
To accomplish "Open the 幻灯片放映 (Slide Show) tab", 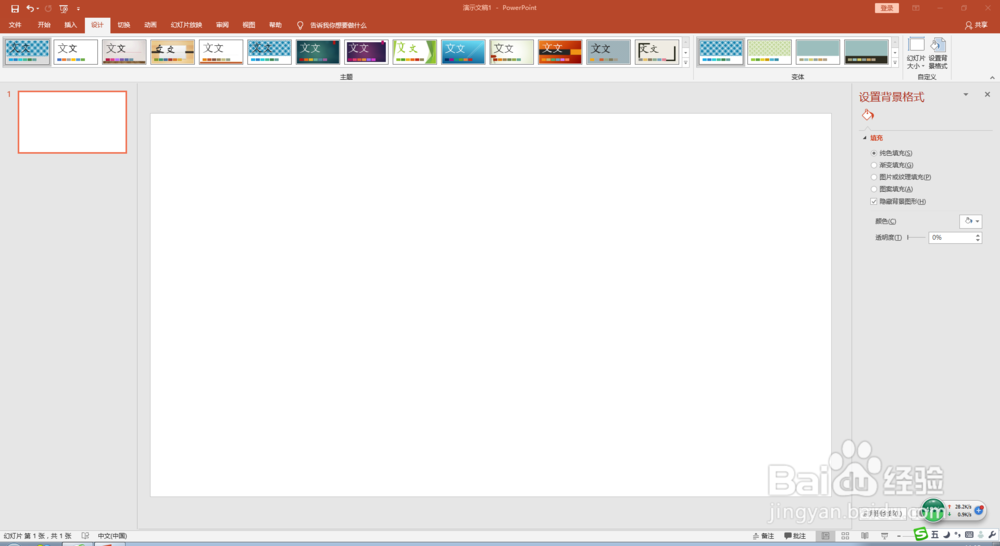I will click(x=186, y=25).
